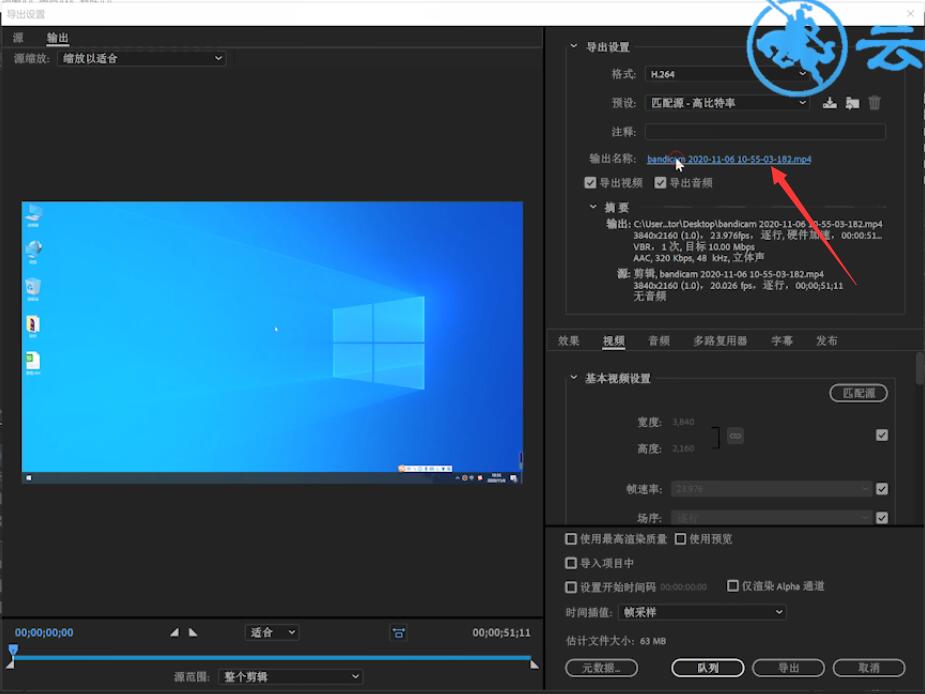Enable 设置开始时间码 checkbox
The height and width of the screenshot is (694, 925).
tap(570, 587)
